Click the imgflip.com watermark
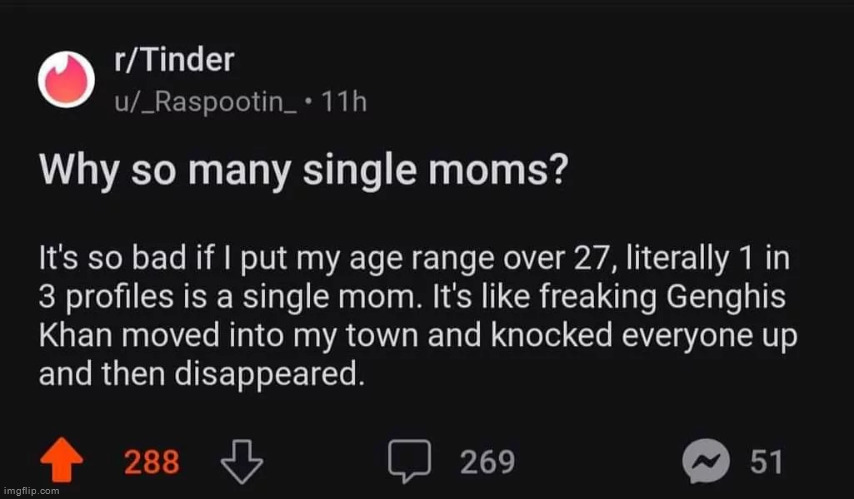Screen dimensions: 854x499 tap(30, 491)
